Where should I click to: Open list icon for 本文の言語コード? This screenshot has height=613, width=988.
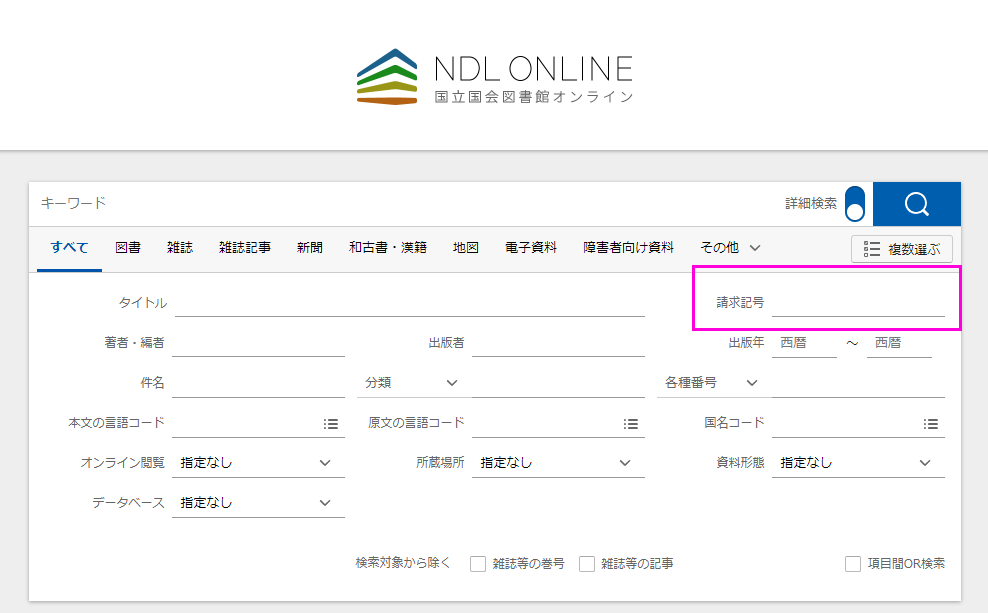click(x=331, y=424)
